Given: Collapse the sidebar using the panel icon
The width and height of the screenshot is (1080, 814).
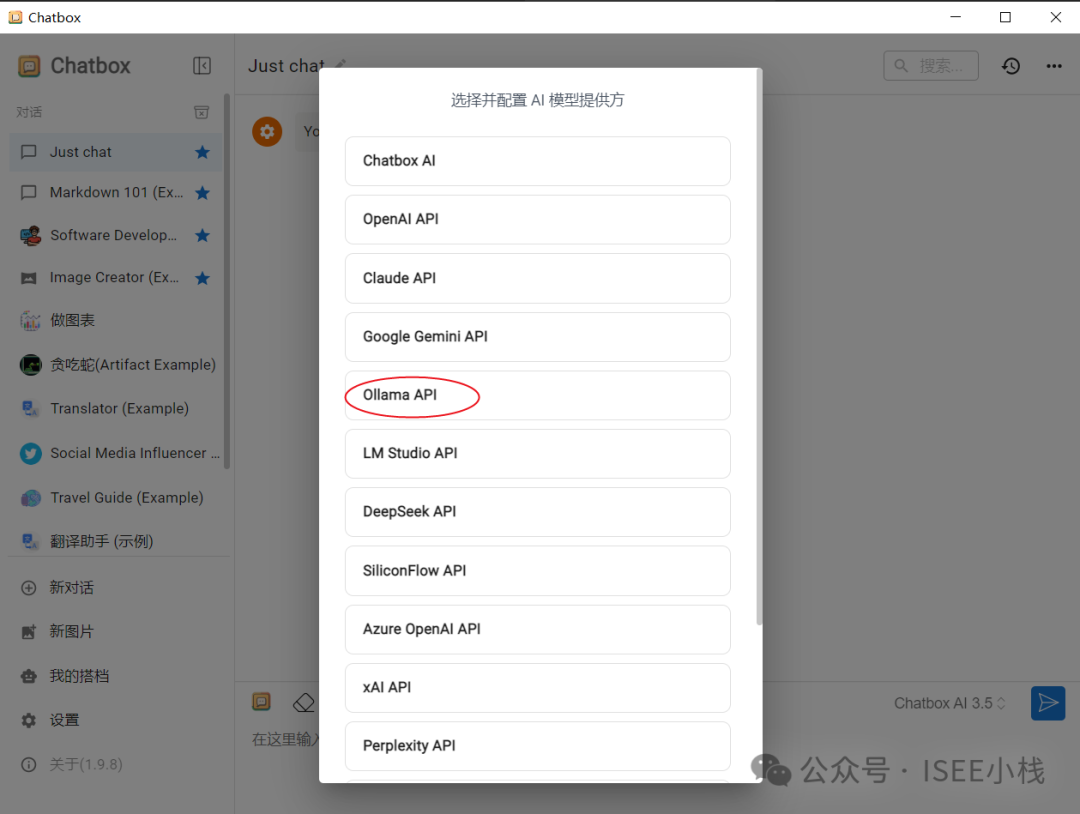Looking at the screenshot, I should [x=202, y=65].
